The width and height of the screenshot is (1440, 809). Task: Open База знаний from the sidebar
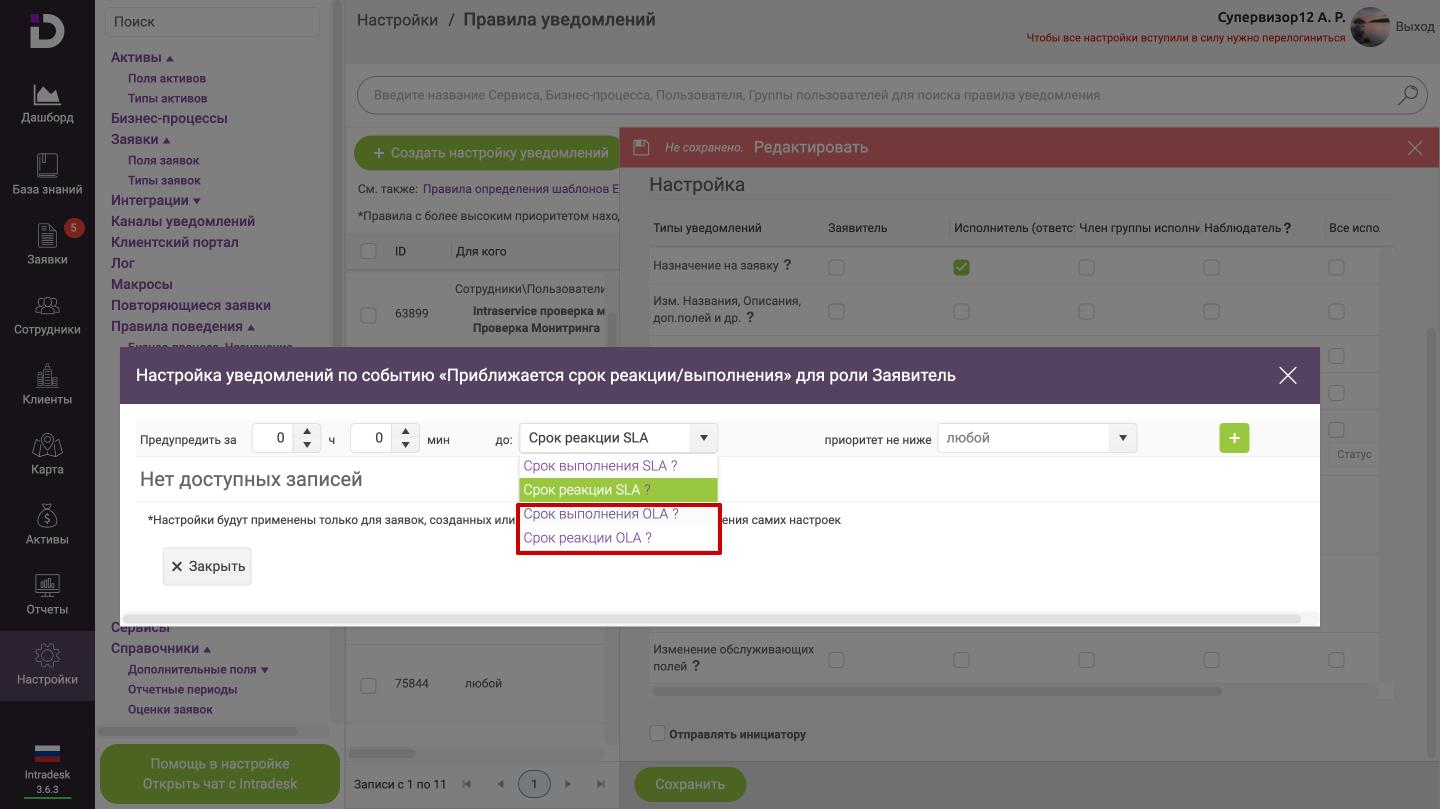(x=47, y=174)
